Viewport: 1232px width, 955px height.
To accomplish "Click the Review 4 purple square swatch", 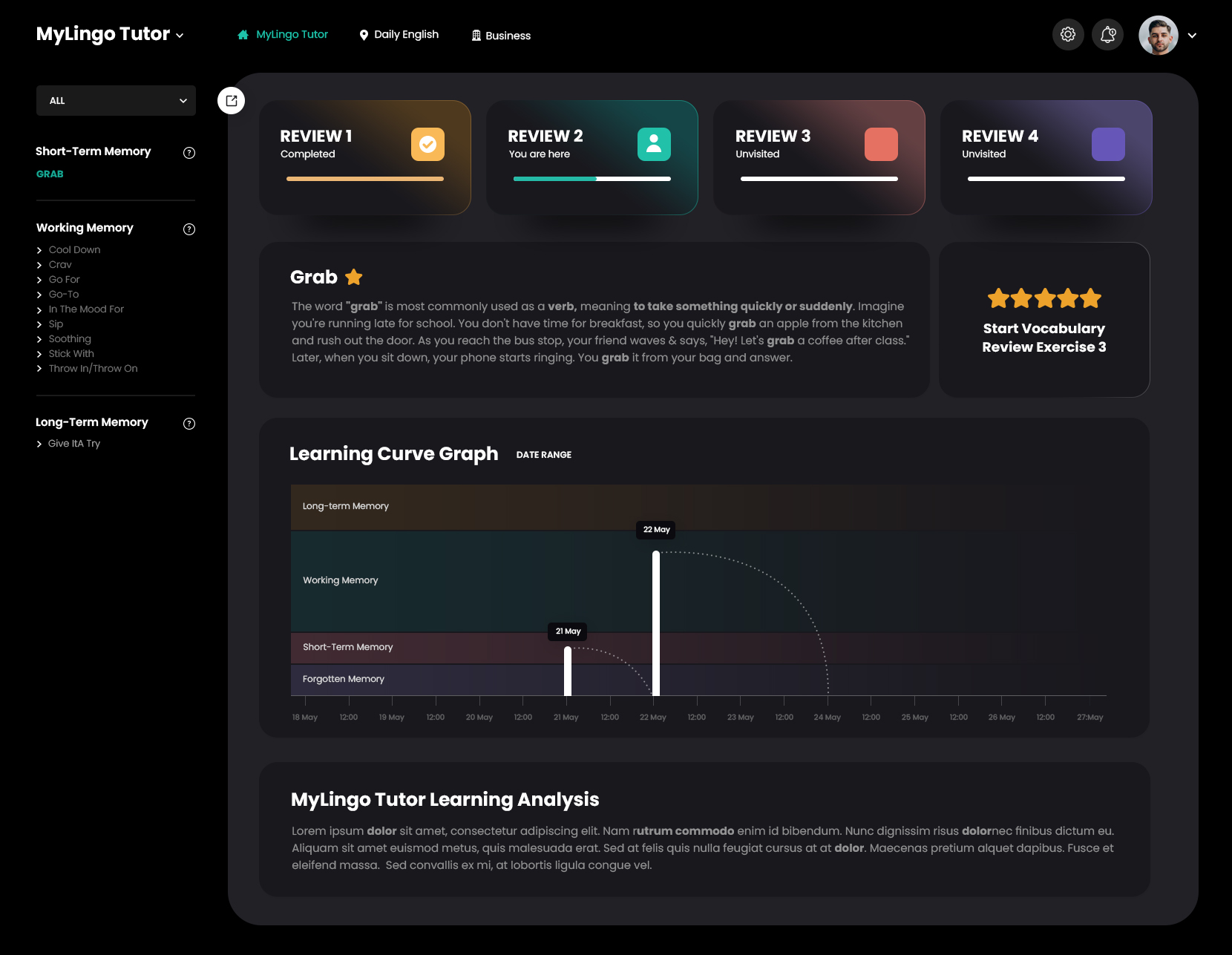I will (x=1108, y=145).
